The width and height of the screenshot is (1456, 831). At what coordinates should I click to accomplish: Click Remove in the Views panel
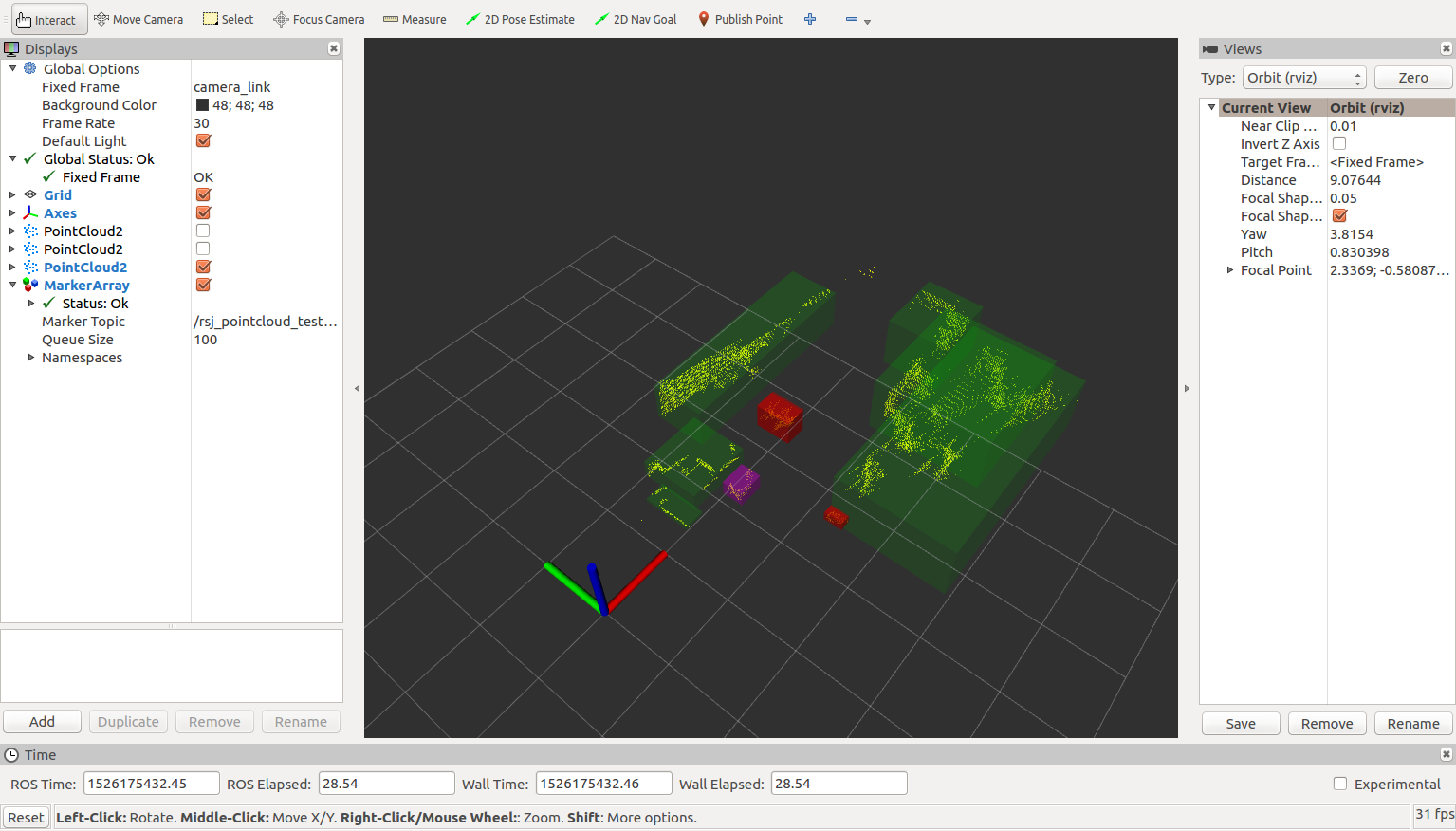pyautogui.click(x=1327, y=723)
